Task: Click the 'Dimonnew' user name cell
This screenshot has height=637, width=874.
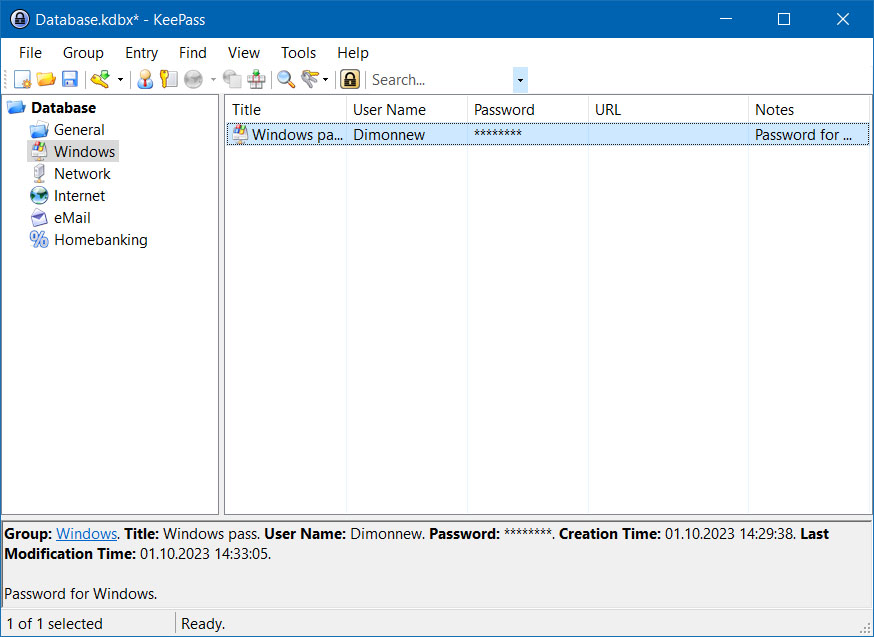Action: coord(389,135)
